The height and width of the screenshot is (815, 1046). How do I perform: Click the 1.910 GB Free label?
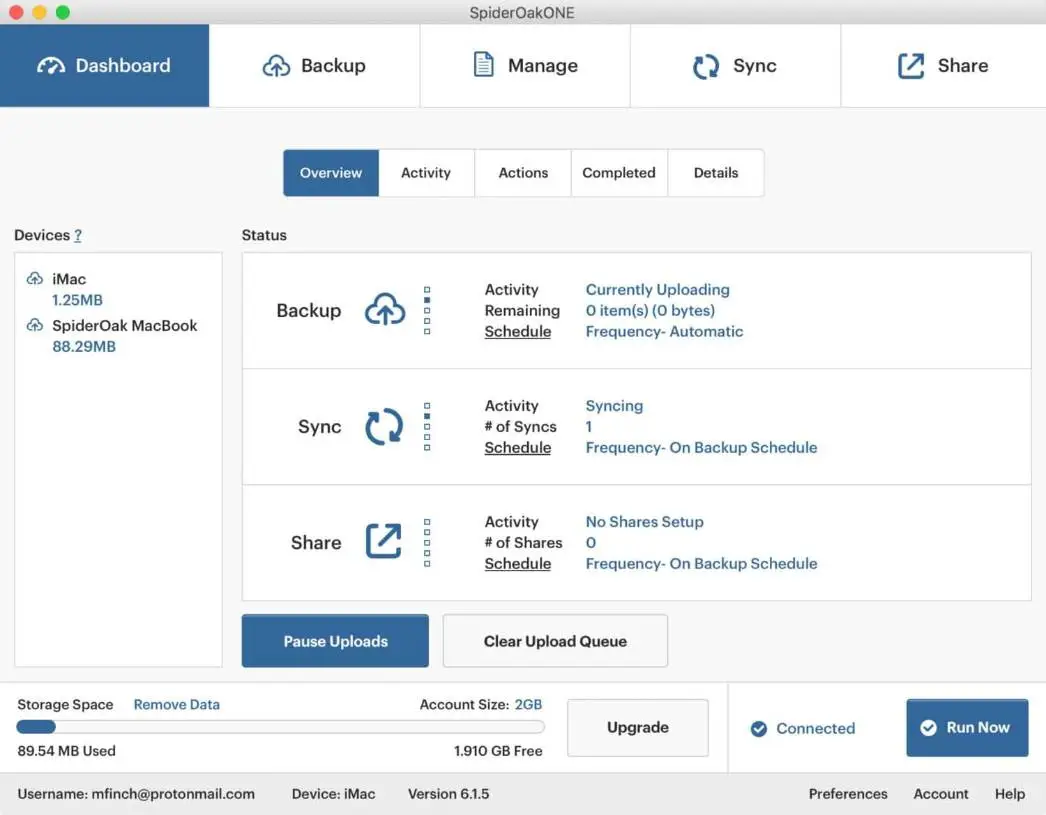498,751
